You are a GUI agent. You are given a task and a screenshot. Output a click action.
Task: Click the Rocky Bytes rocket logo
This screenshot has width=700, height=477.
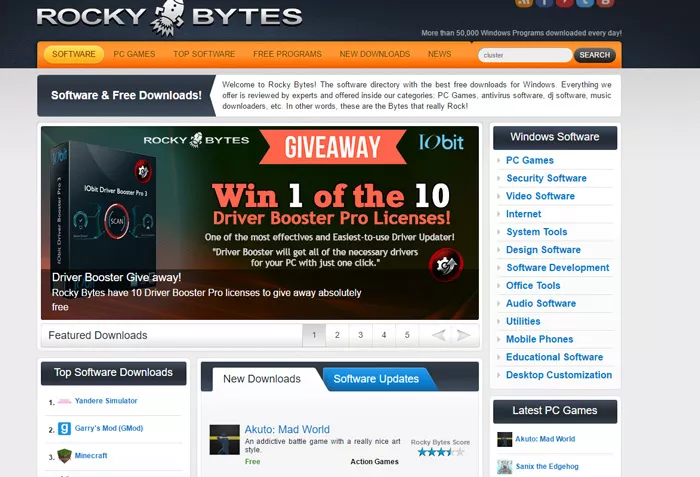pyautogui.click(x=169, y=17)
